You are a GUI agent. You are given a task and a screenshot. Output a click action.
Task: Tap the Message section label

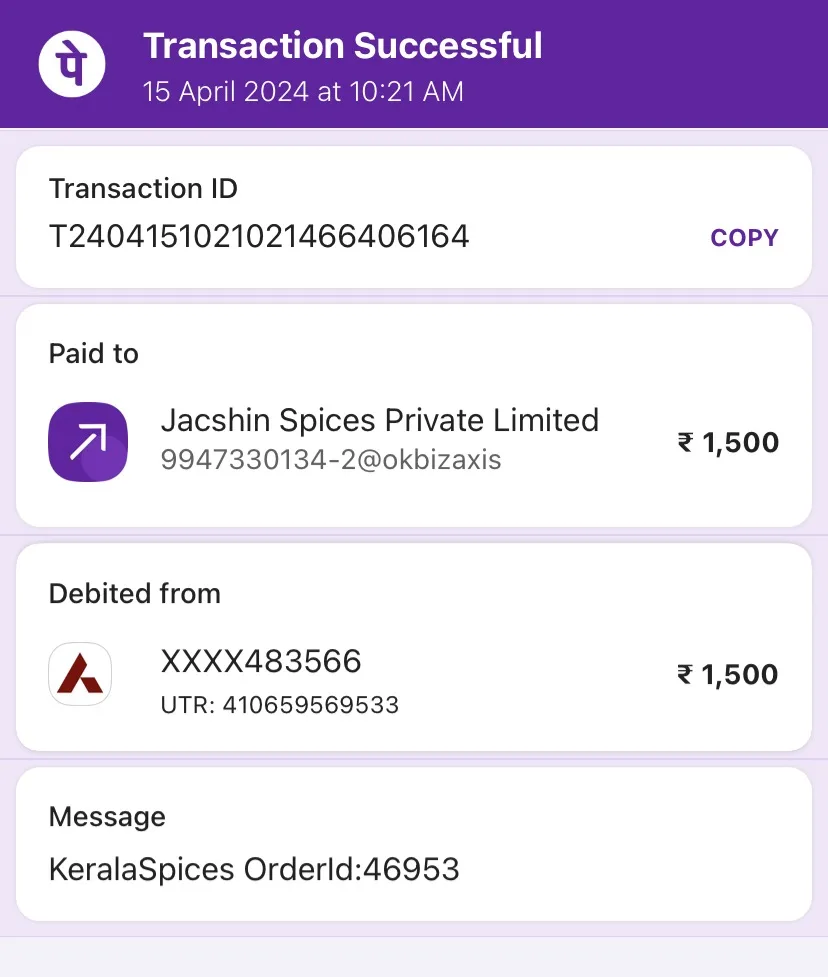(x=107, y=816)
